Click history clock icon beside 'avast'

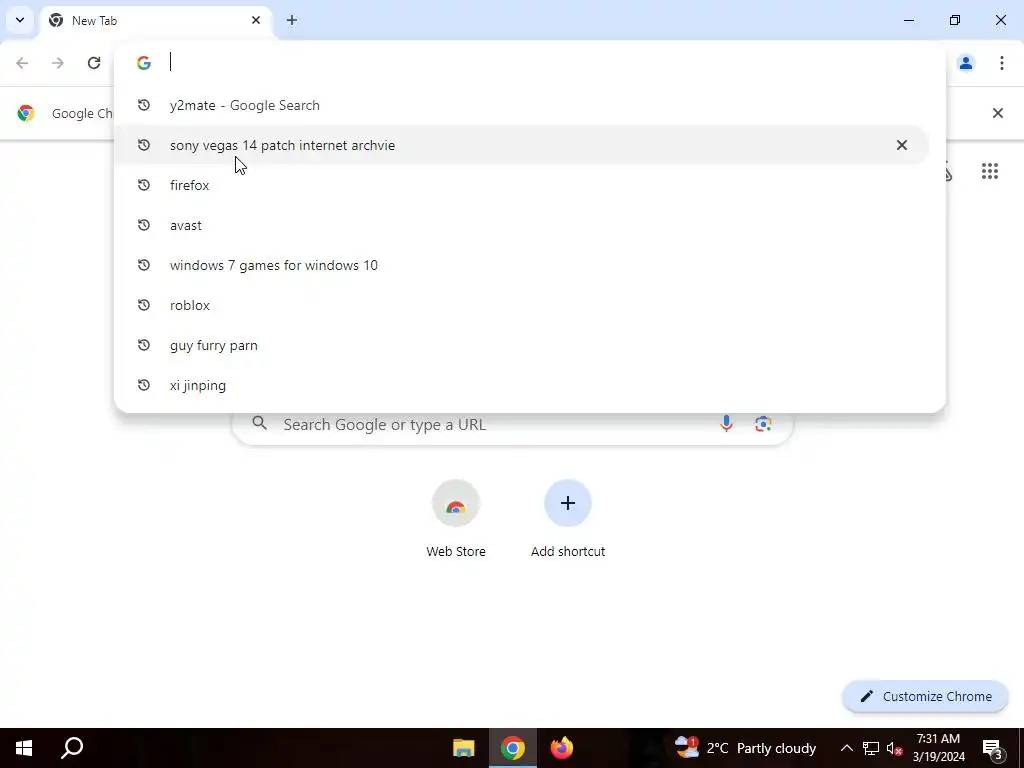[144, 225]
